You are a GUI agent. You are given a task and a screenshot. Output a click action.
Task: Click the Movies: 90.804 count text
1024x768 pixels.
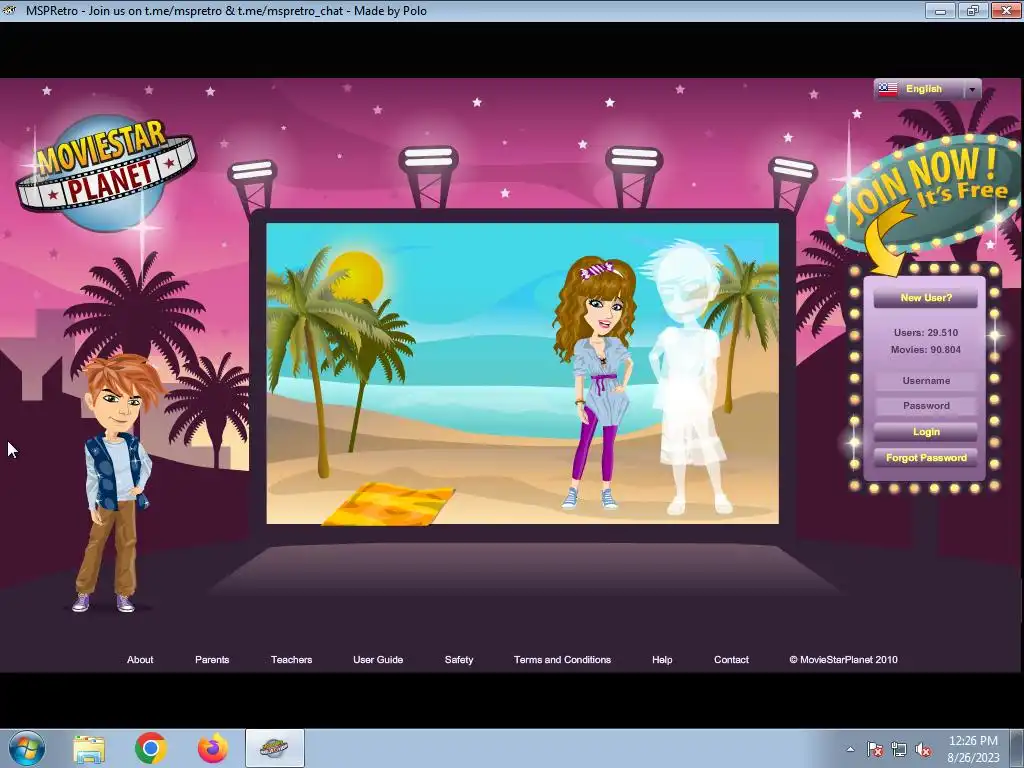[x=925, y=349]
